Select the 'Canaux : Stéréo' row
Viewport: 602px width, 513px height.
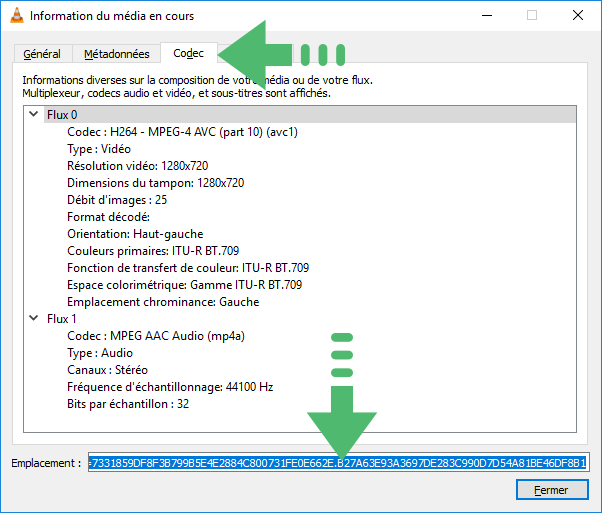[x=108, y=370]
